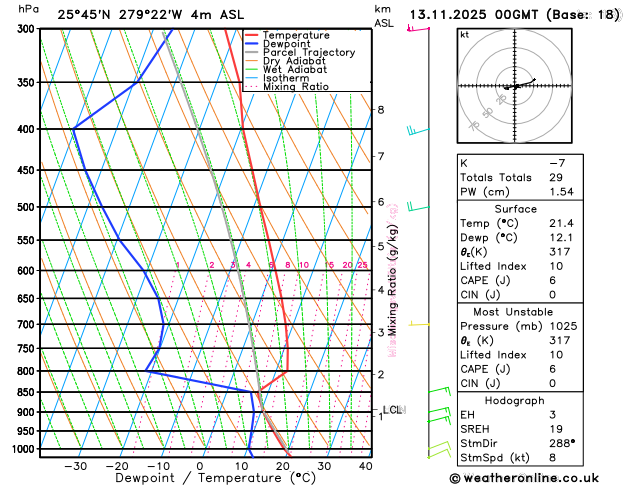Click the StmDir 288° value

point(562,443)
